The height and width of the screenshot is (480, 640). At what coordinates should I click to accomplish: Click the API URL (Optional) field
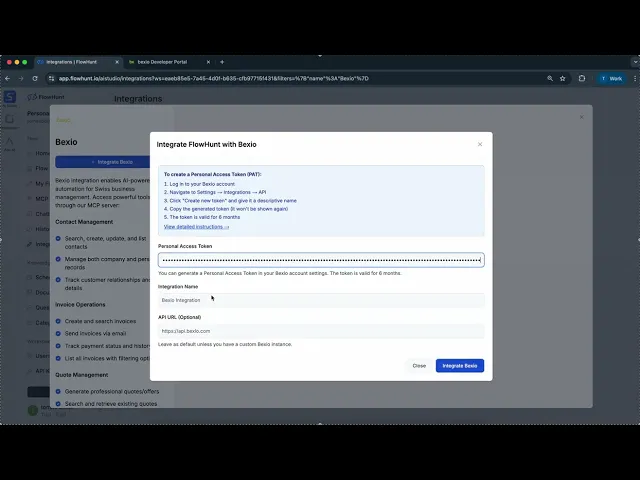click(321, 331)
